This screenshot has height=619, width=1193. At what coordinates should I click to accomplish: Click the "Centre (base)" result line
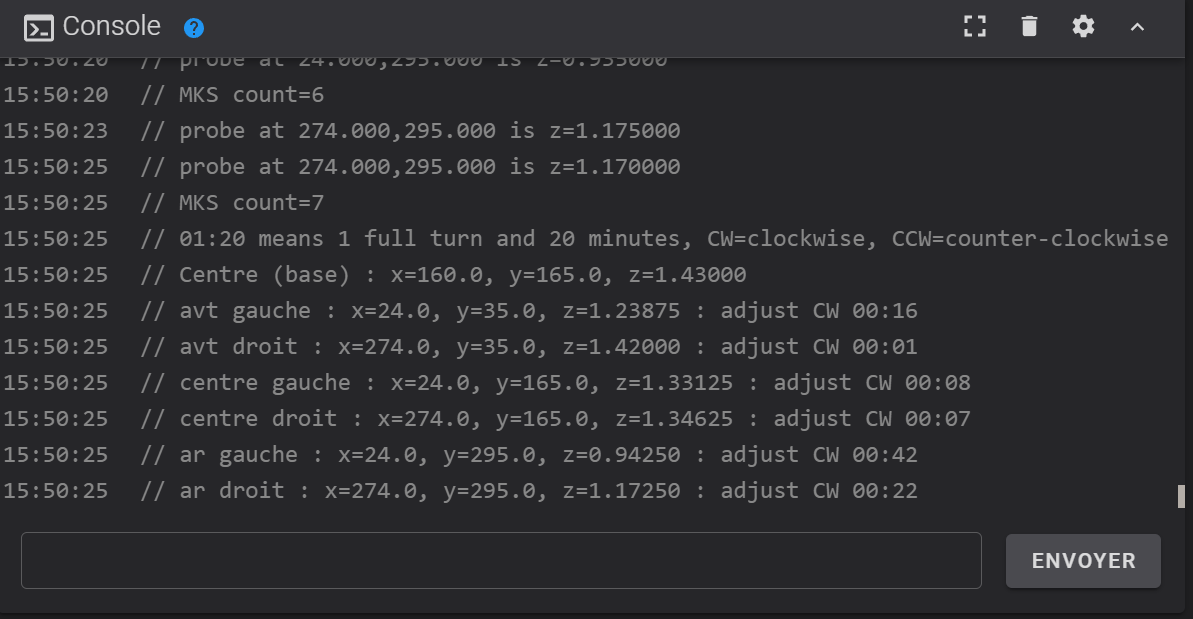[x=462, y=275]
